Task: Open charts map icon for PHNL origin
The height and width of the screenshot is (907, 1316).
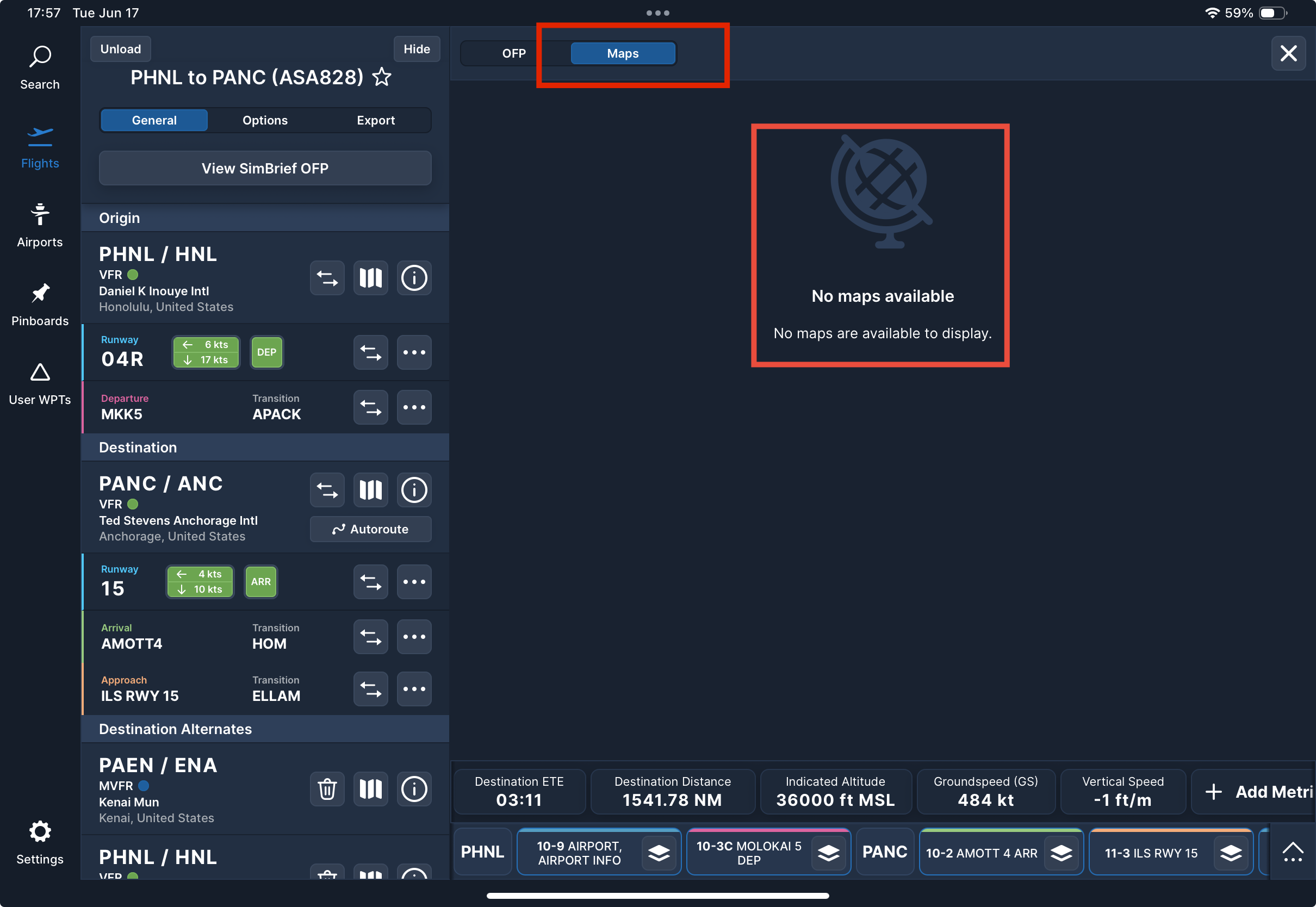Action: point(370,278)
